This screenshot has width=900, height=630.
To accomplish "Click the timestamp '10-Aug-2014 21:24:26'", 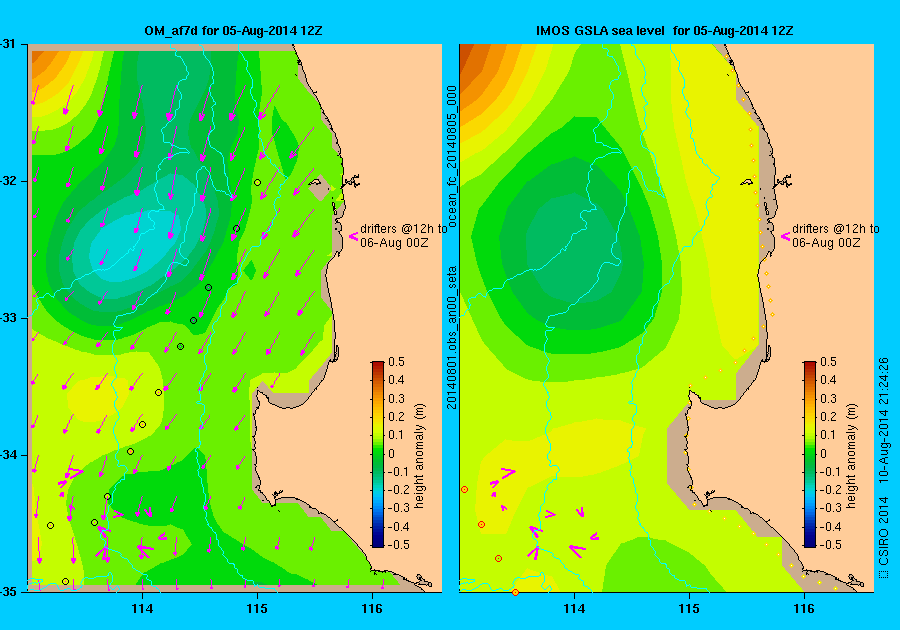I will click(884, 420).
